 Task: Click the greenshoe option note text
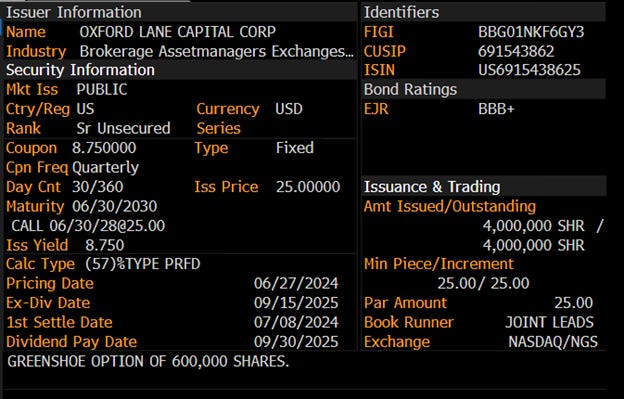click(x=148, y=361)
